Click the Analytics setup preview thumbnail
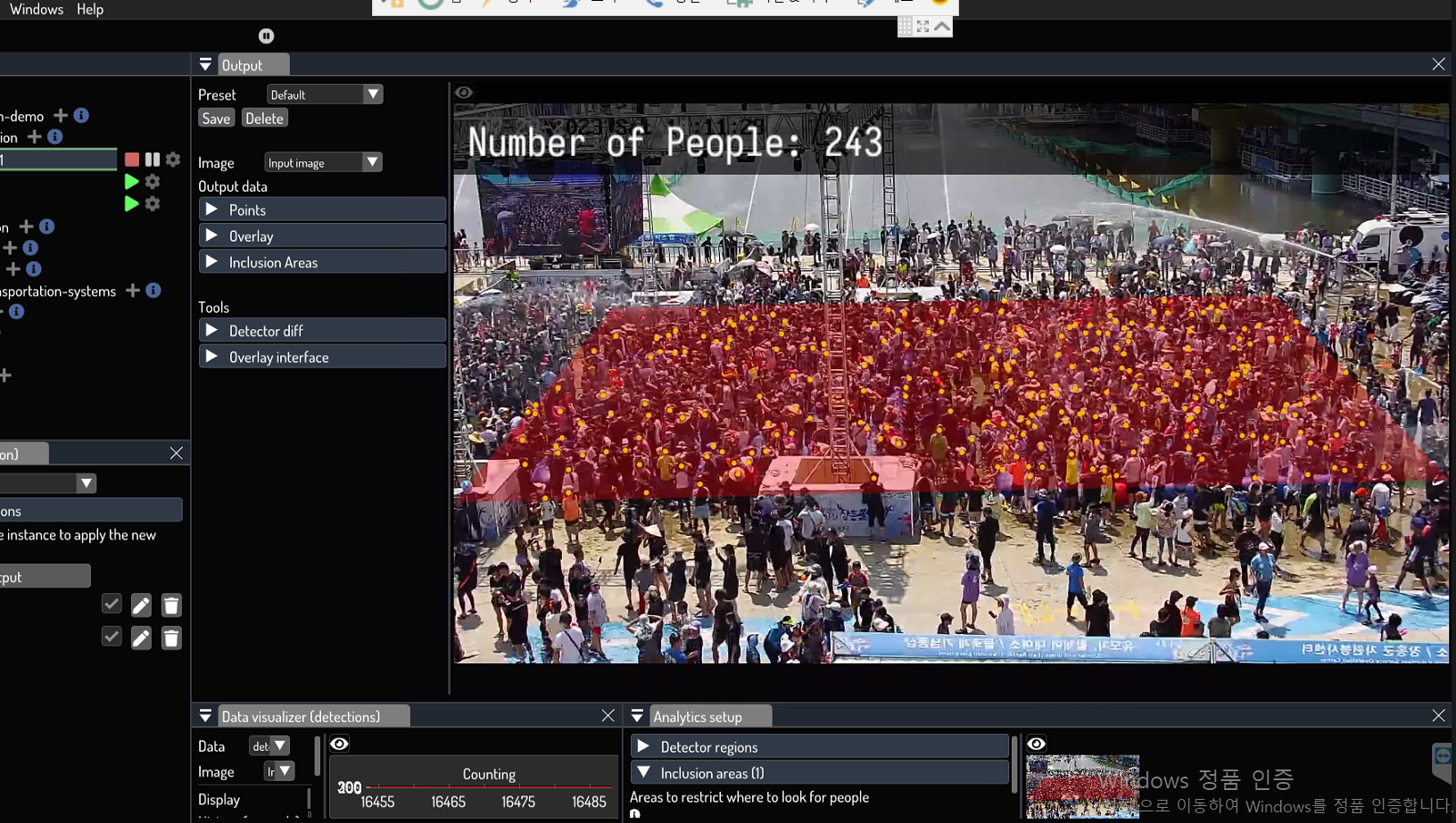Viewport: 1456px width, 823px height. pos(1082,786)
